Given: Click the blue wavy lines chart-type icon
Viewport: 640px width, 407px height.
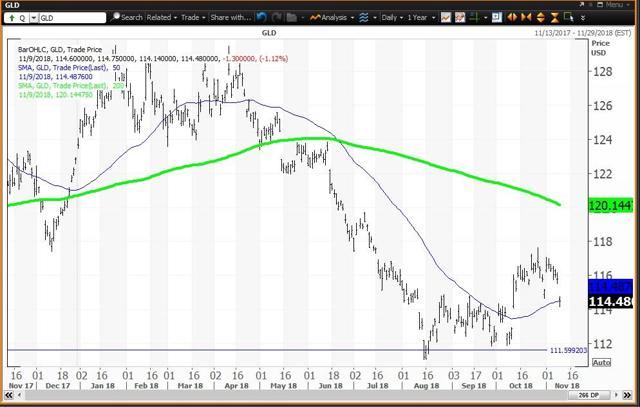Looking at the screenshot, I should [363, 18].
